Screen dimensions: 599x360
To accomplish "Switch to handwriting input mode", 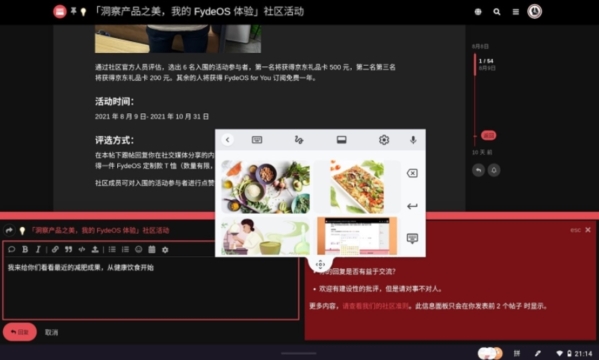I will pyautogui.click(x=299, y=140).
